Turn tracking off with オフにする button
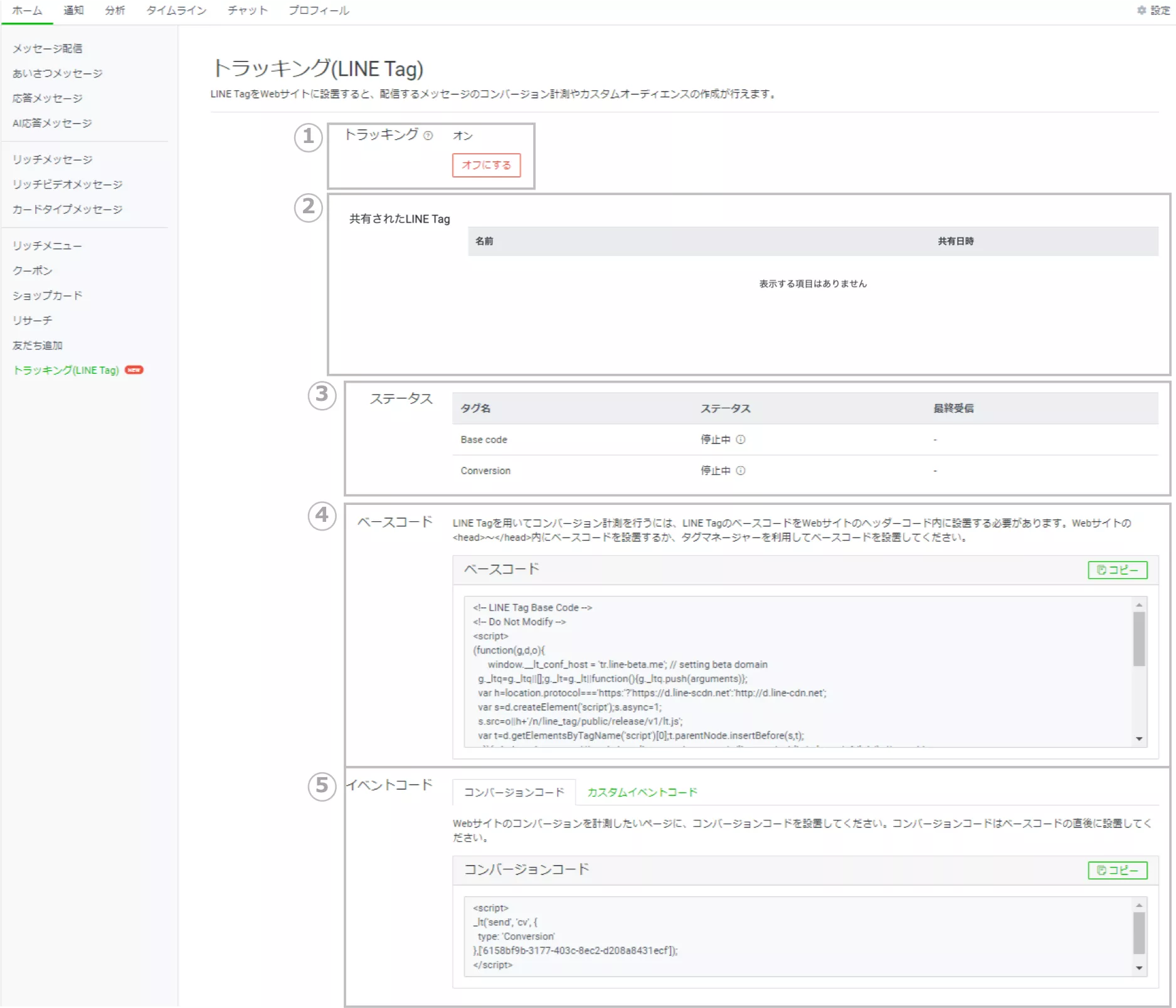Viewport: 1176px width, 1008px height. coord(486,165)
